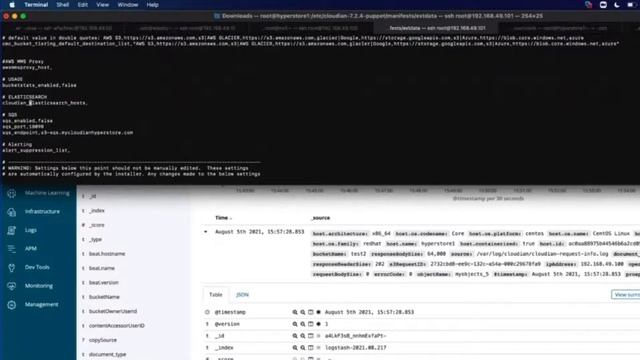
Task: Click the cloudian_elasticsearch_hosts line in terminal
Action: [45, 103]
